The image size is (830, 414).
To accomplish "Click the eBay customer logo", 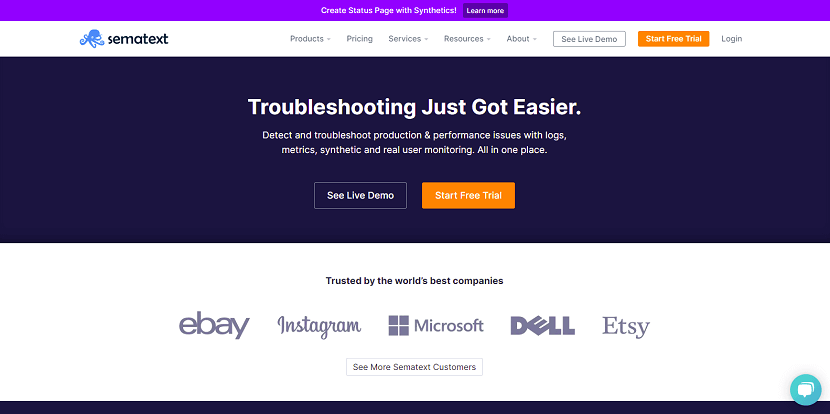I will (x=214, y=325).
